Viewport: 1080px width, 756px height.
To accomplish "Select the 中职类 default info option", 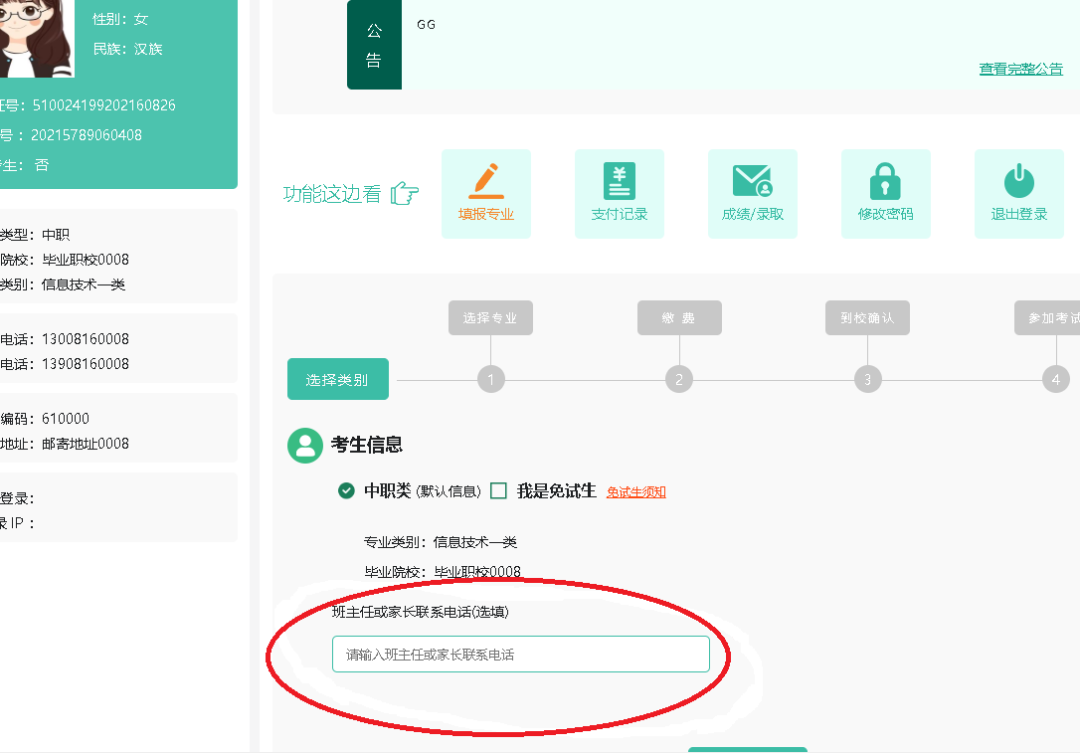I will click(347, 491).
